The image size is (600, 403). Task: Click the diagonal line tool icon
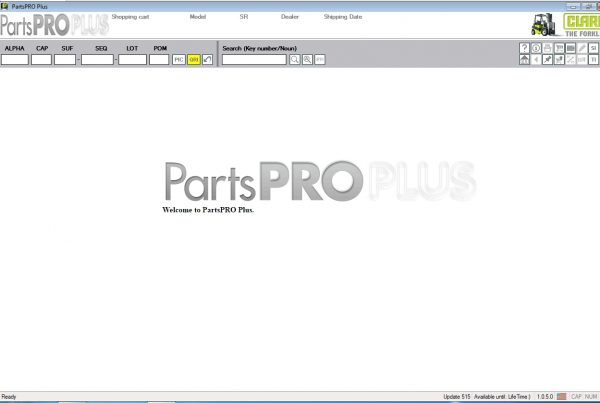click(571, 60)
